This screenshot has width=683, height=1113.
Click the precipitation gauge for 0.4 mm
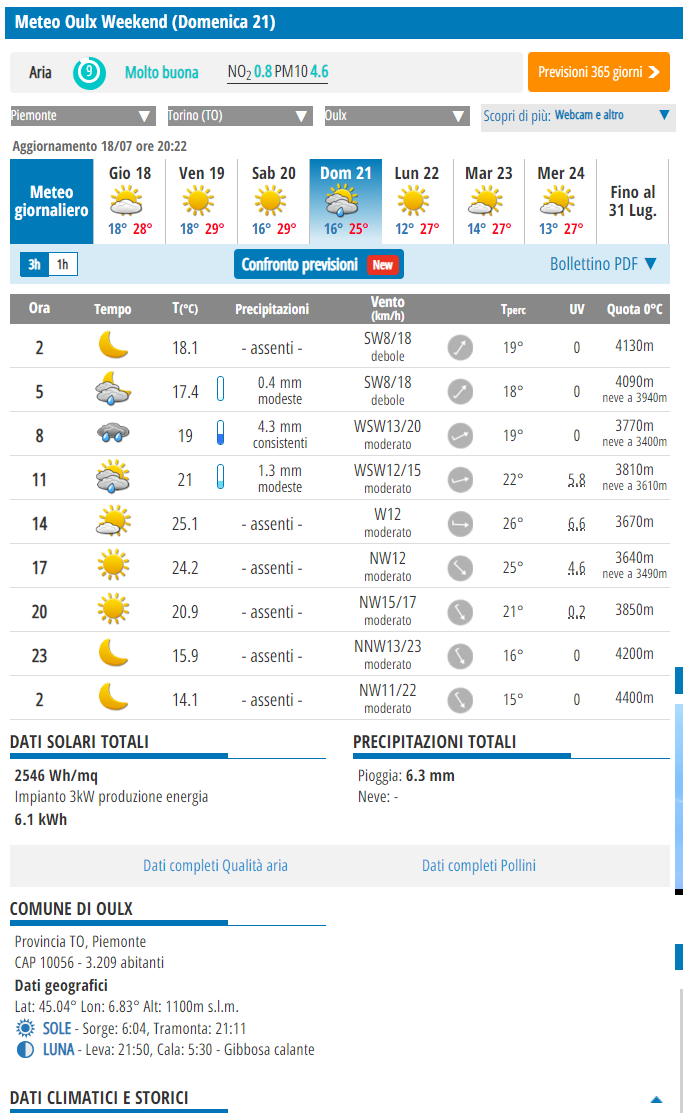(221, 389)
